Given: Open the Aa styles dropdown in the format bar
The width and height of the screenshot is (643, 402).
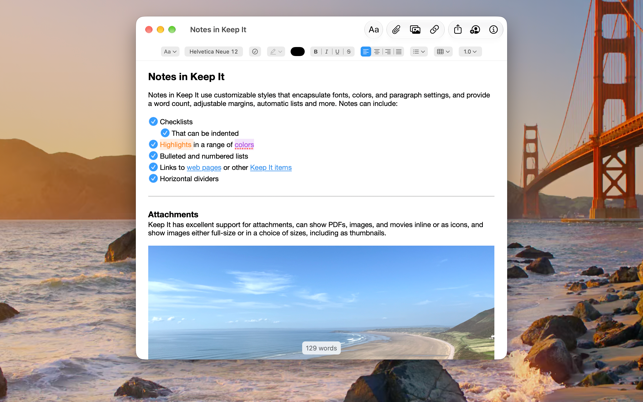Looking at the screenshot, I should click(x=170, y=52).
